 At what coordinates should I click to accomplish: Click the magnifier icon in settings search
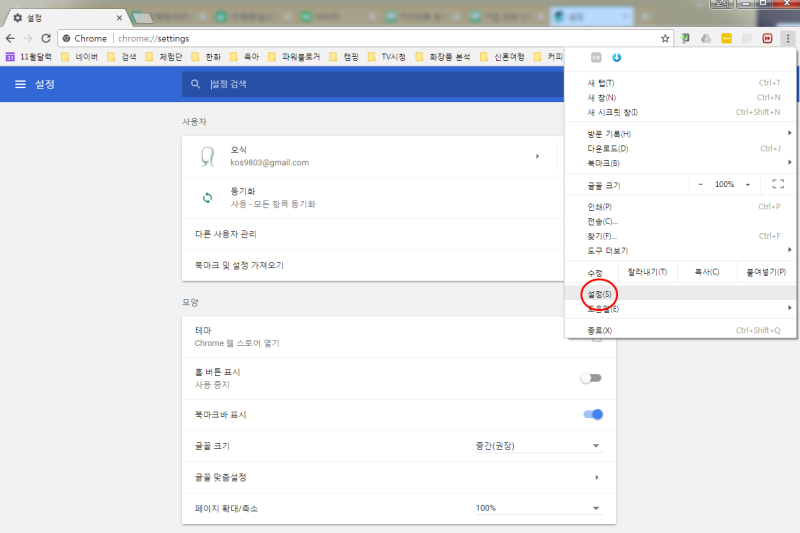(195, 84)
